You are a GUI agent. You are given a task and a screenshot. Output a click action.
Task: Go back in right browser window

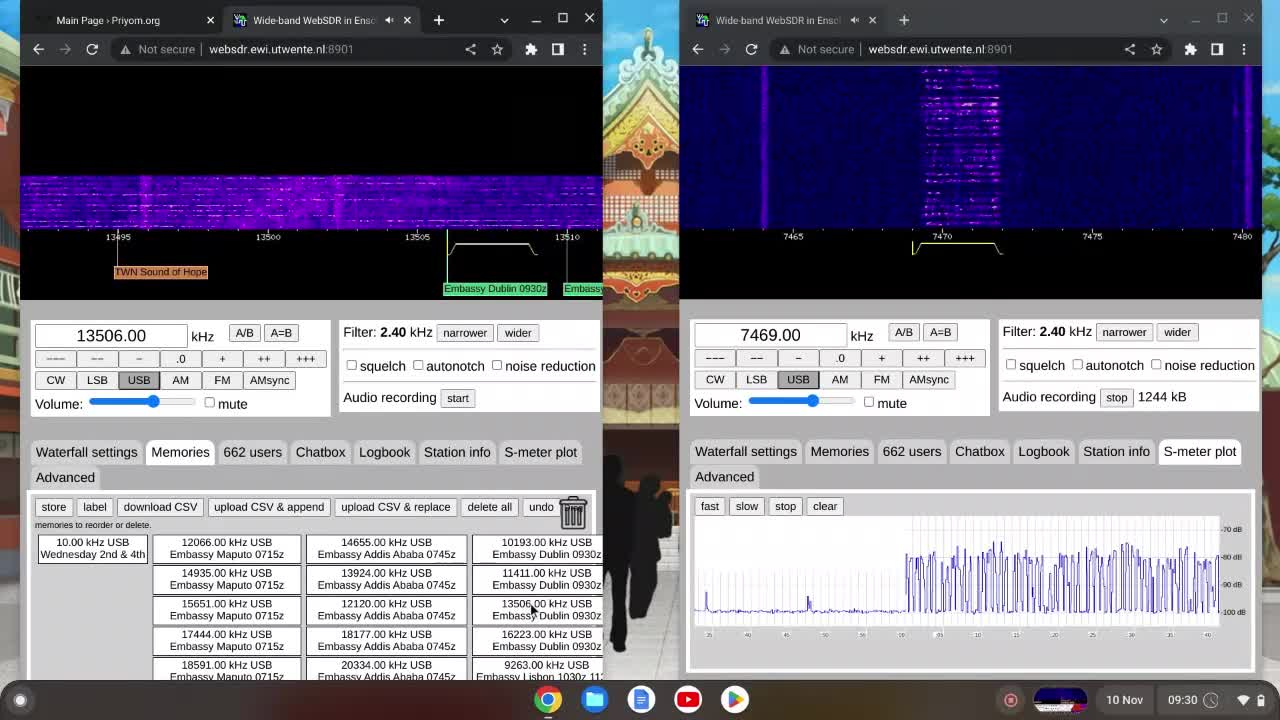pos(698,49)
